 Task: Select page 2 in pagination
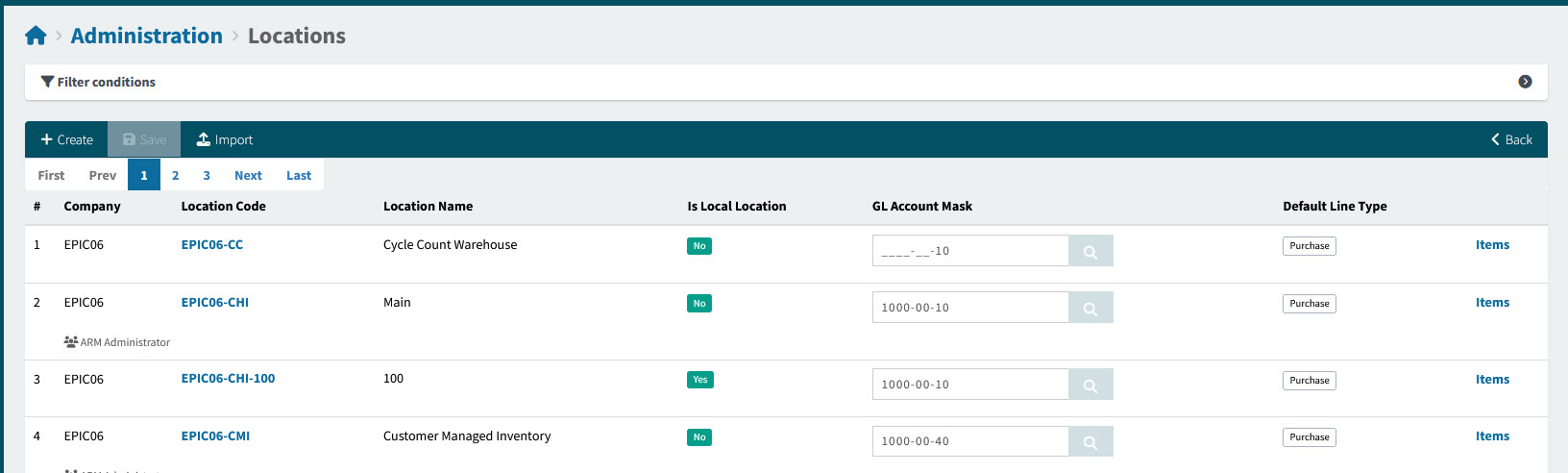175,175
